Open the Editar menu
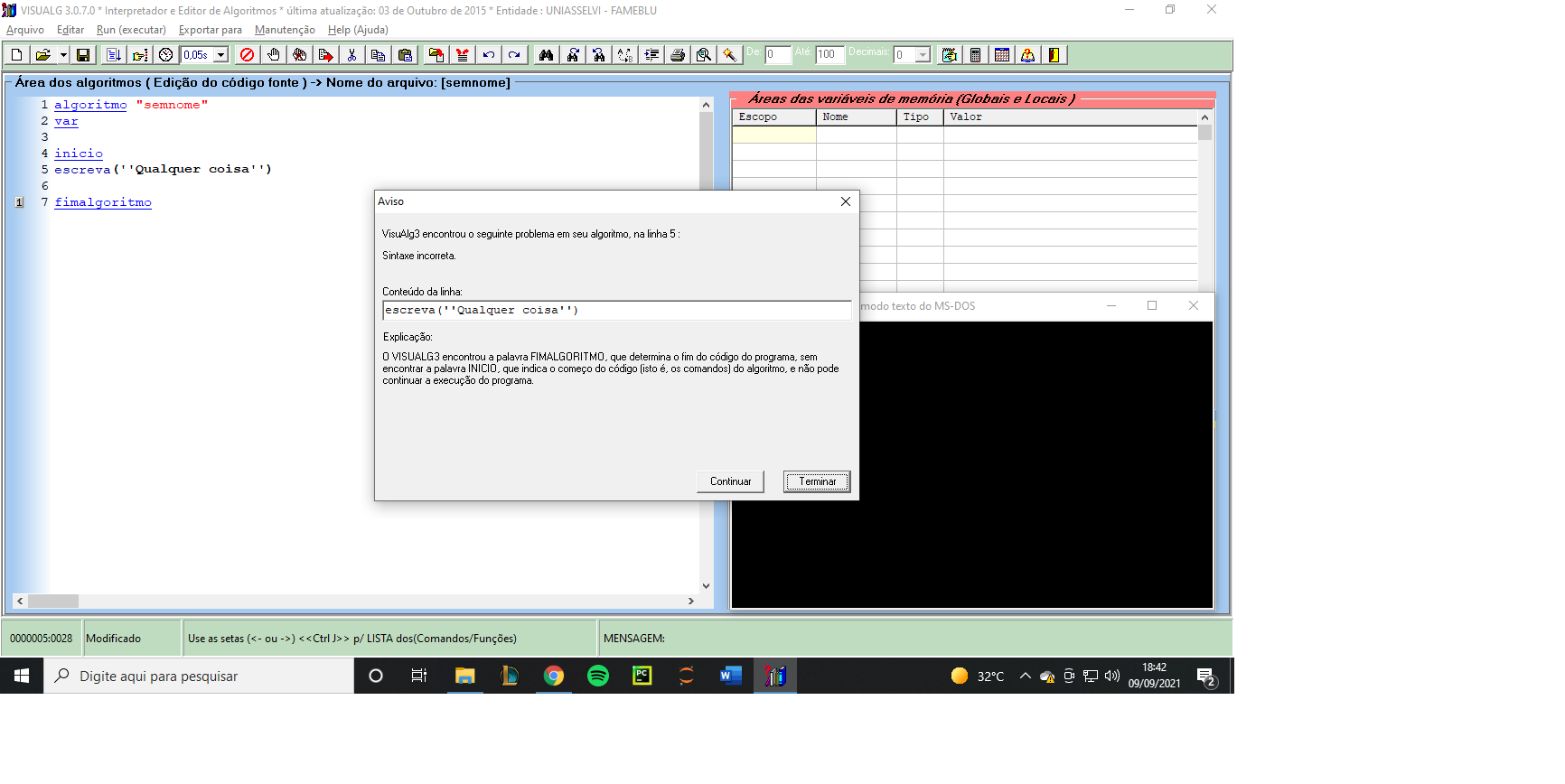This screenshot has width=1565, height=784. [x=70, y=30]
